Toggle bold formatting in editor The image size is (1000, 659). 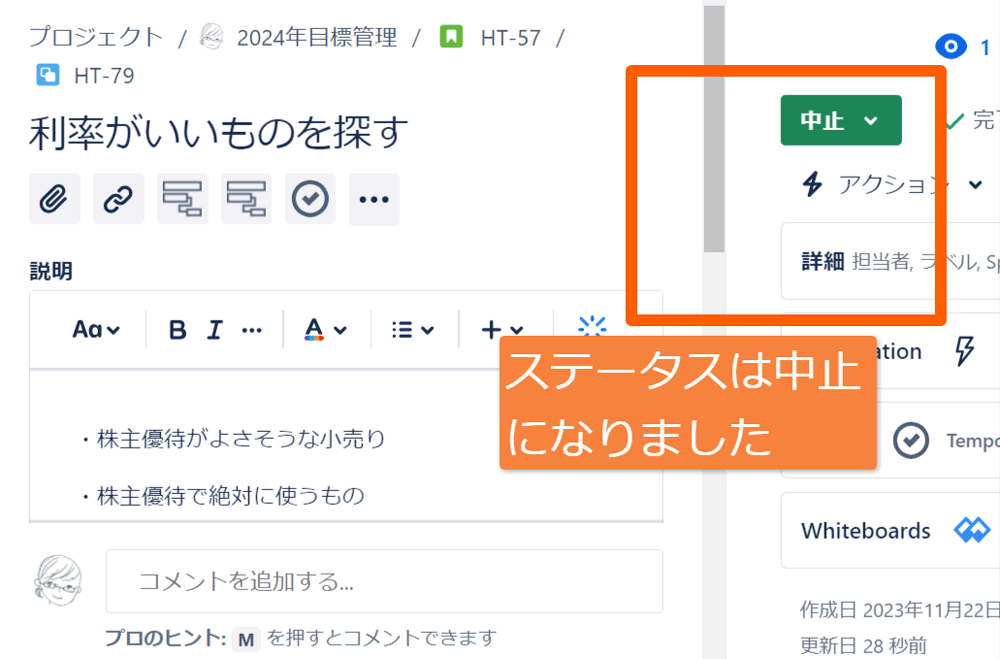tap(178, 330)
